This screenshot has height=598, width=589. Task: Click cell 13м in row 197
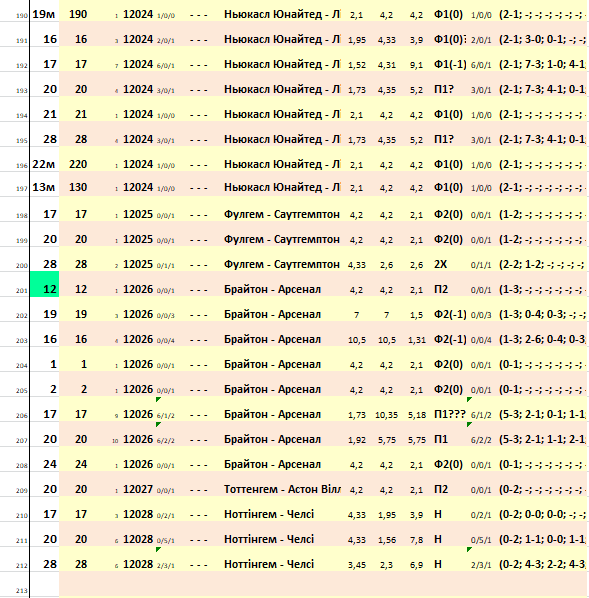click(44, 187)
